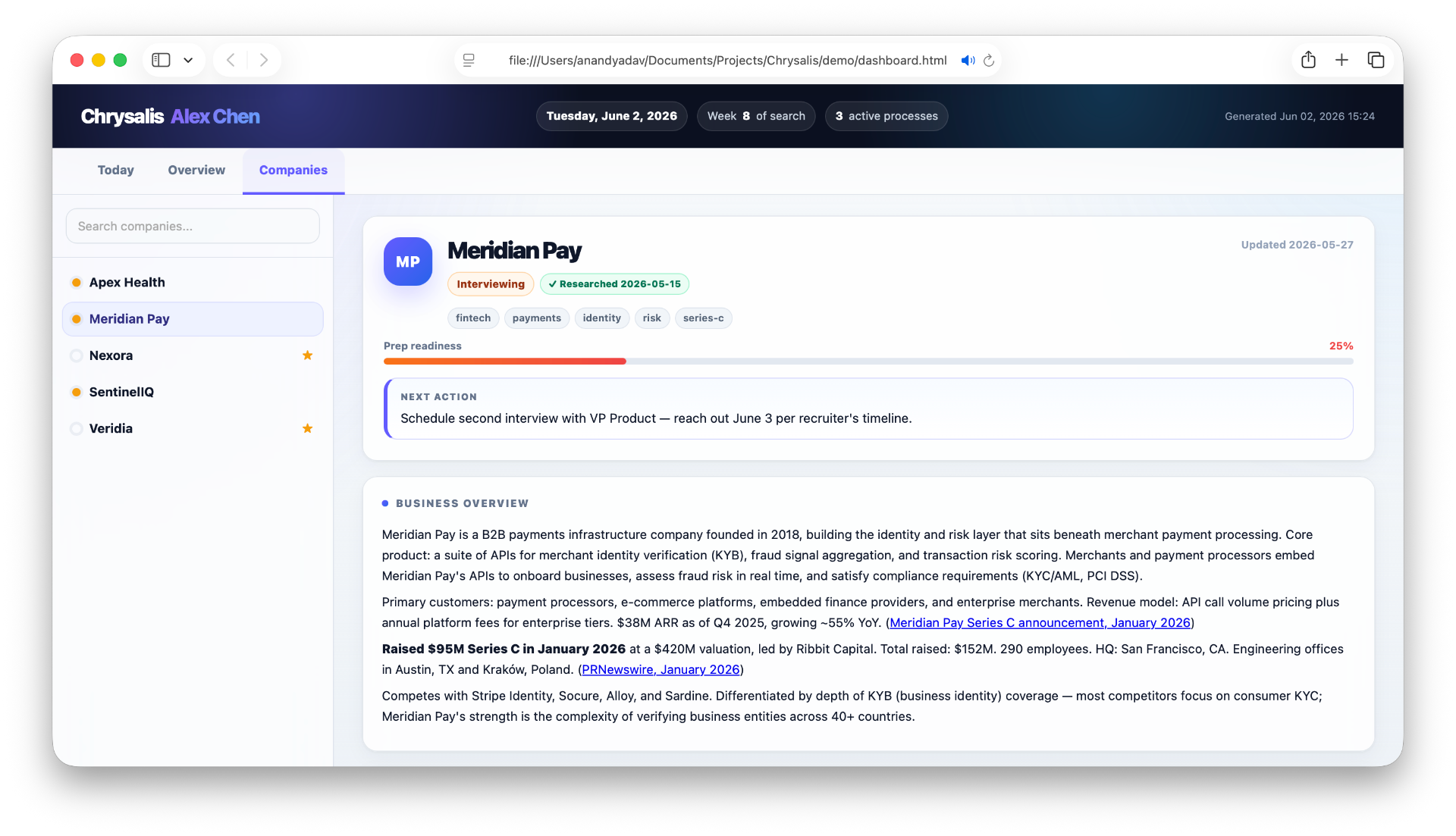1456x836 pixels.
Task: Go forward with the browser forward arrow
Action: pos(263,60)
